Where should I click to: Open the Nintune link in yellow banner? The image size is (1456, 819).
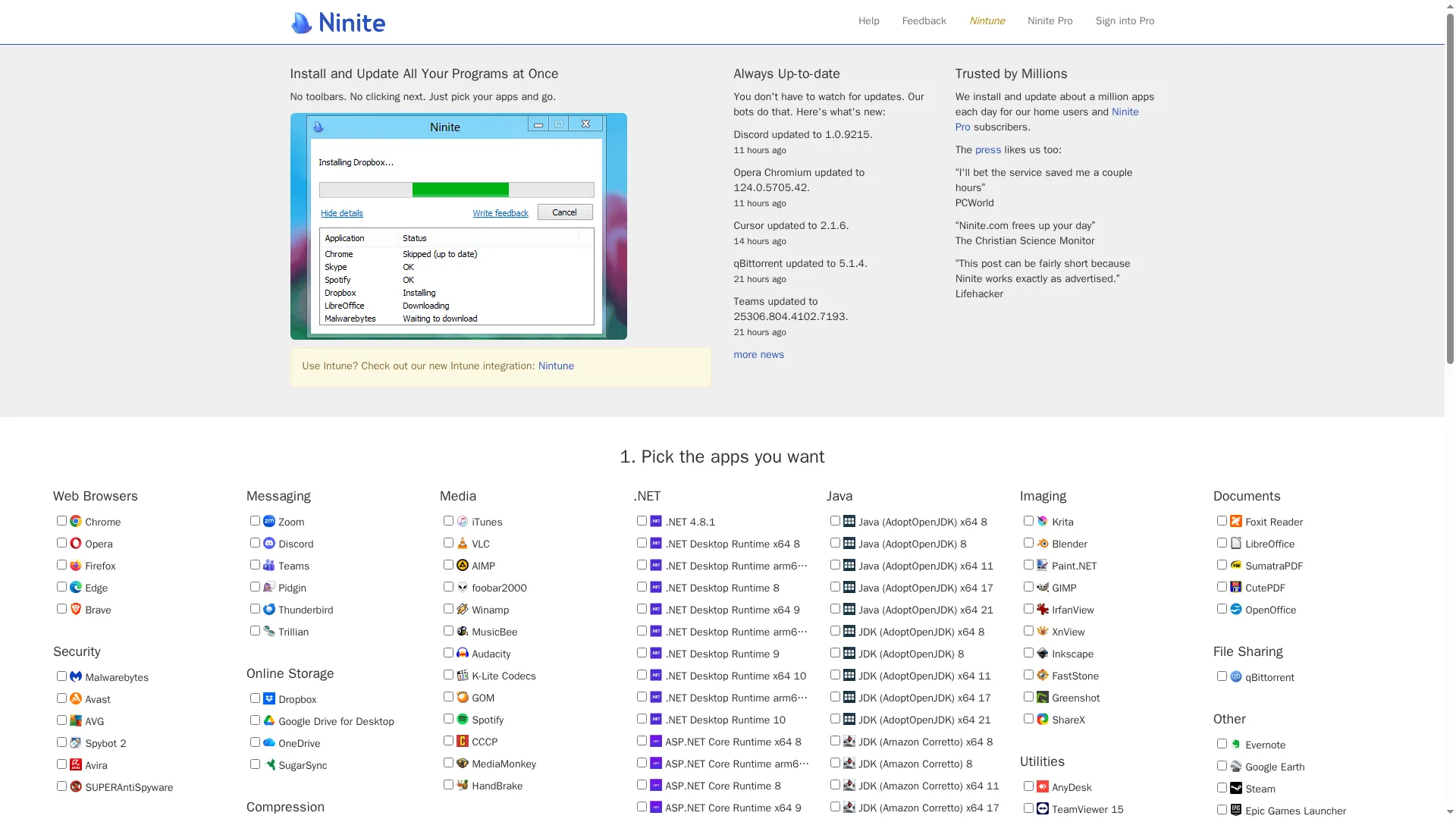click(556, 366)
